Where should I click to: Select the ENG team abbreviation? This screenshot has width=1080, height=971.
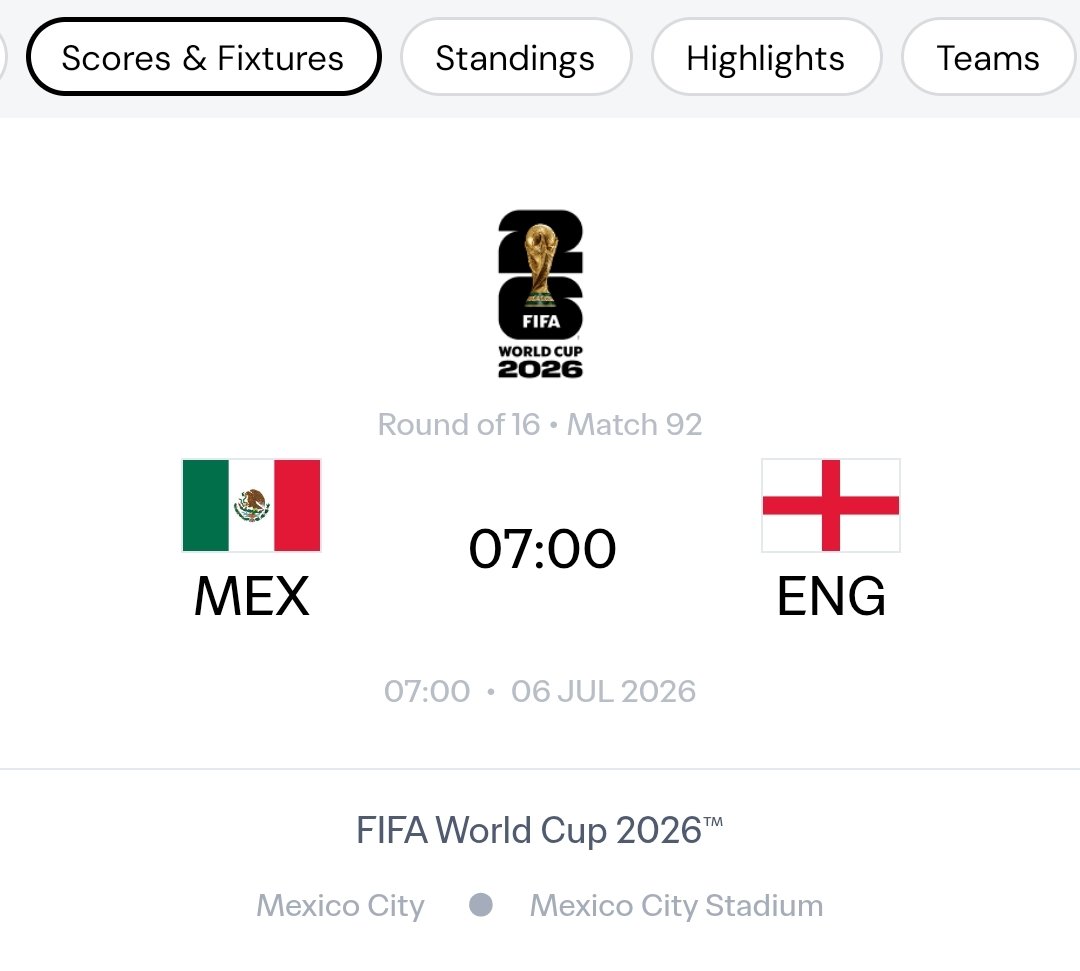pyautogui.click(x=831, y=596)
